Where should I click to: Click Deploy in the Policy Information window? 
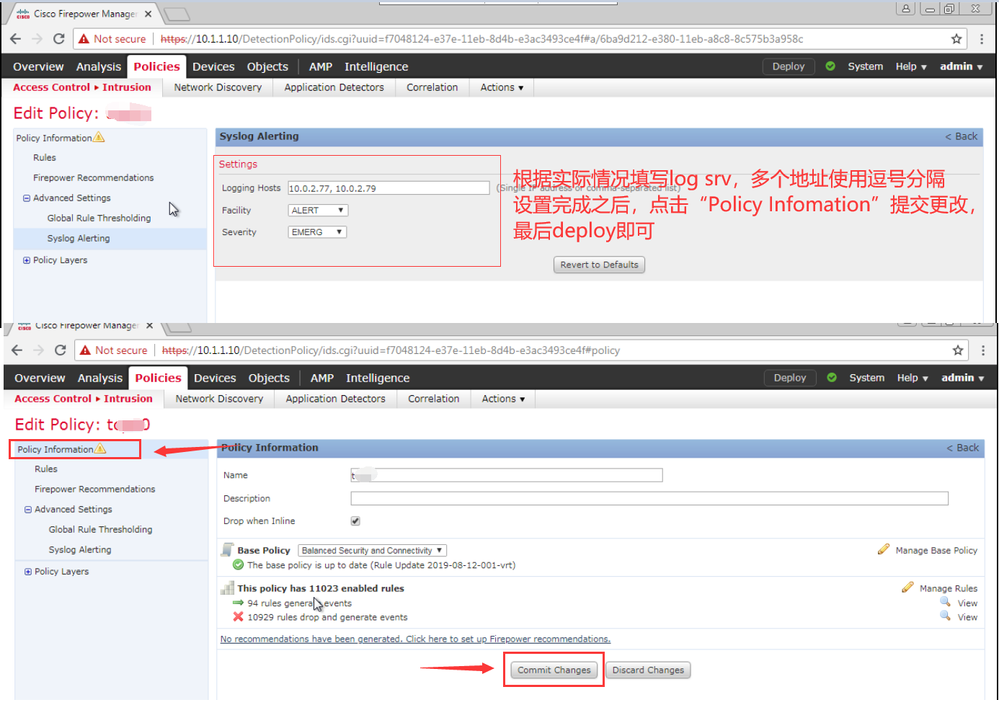789,378
